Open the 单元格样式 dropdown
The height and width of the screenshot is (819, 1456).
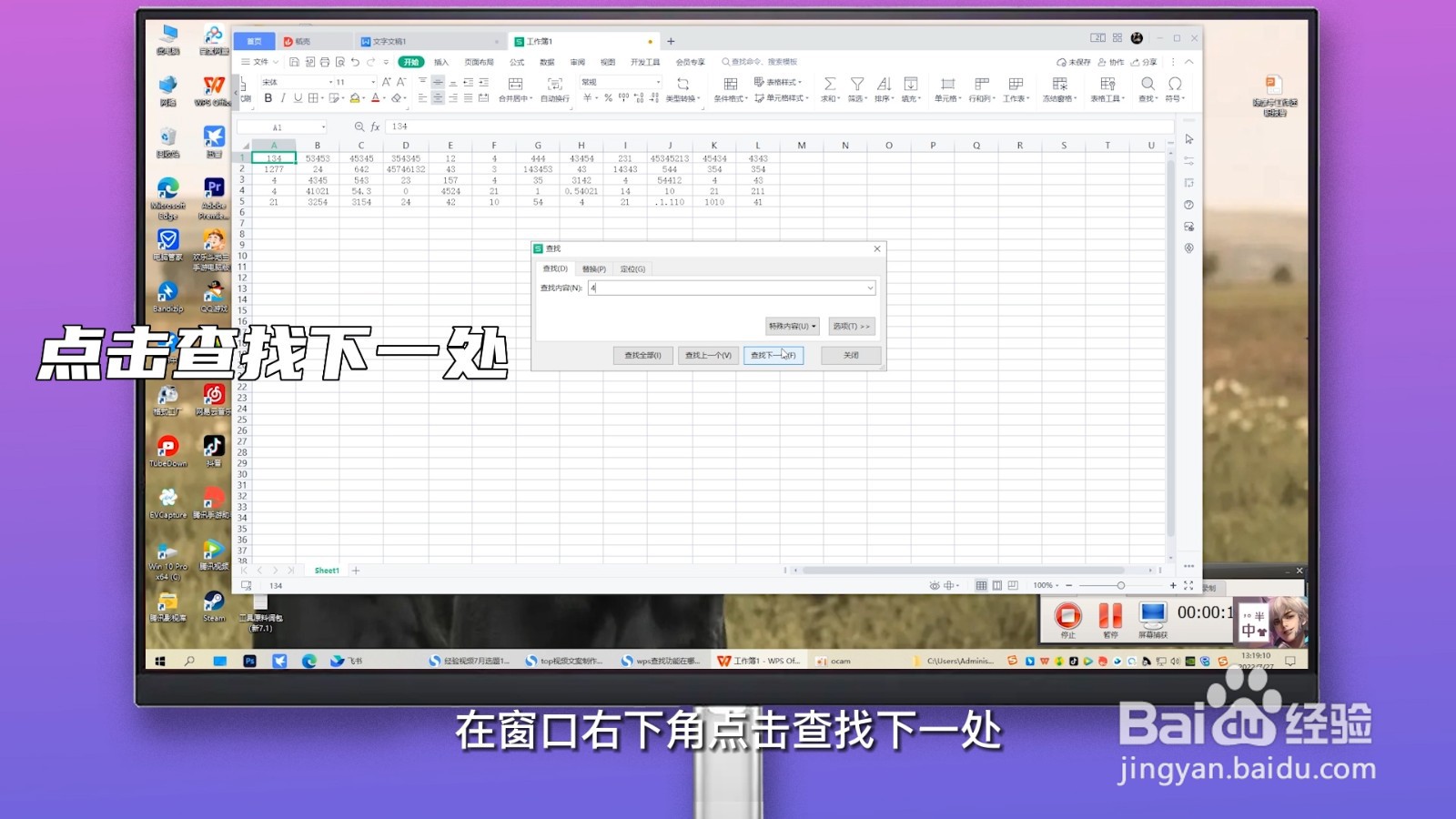coord(781,97)
